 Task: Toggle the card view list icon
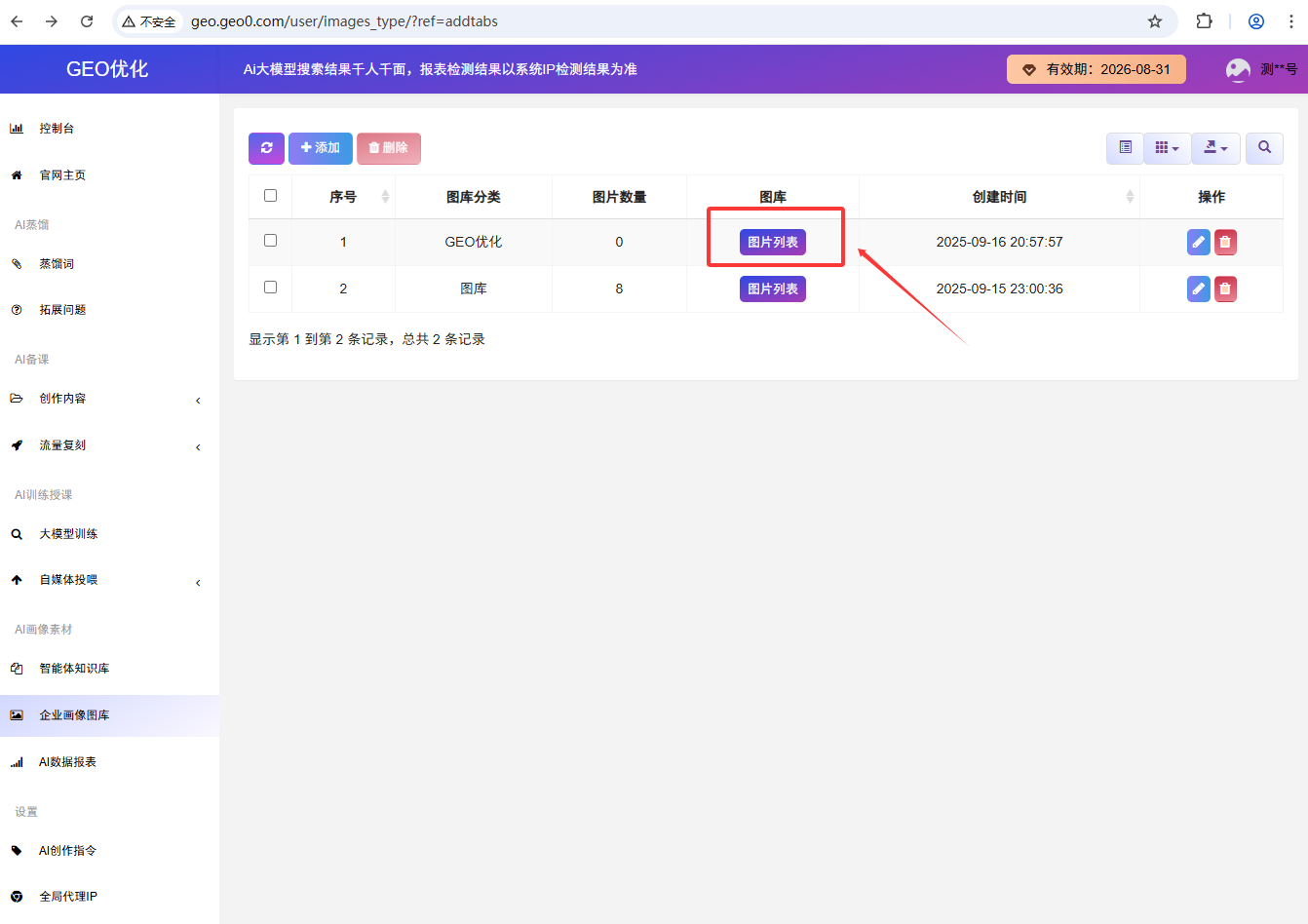[1125, 148]
